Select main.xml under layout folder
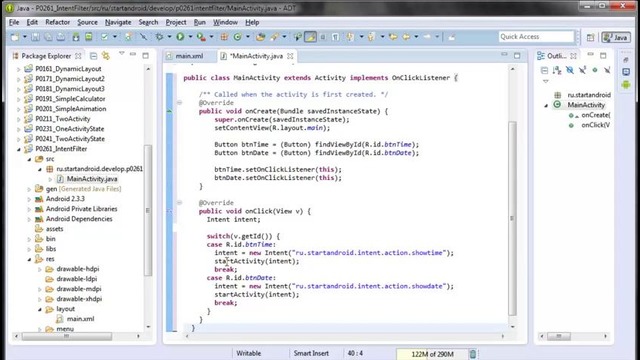This screenshot has height=360, width=640. [x=80, y=319]
